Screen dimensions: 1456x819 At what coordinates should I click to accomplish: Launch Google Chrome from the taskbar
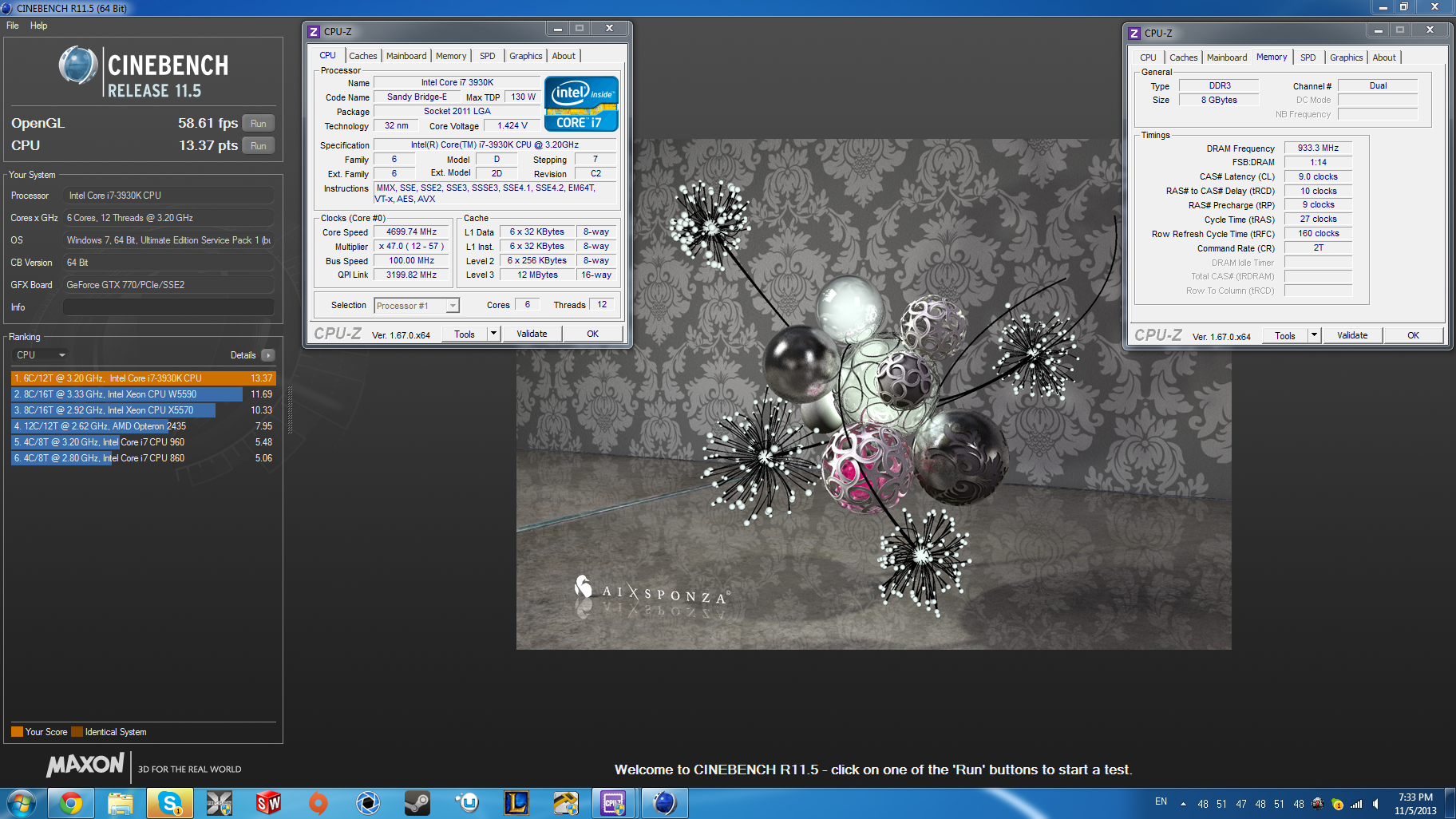[71, 803]
